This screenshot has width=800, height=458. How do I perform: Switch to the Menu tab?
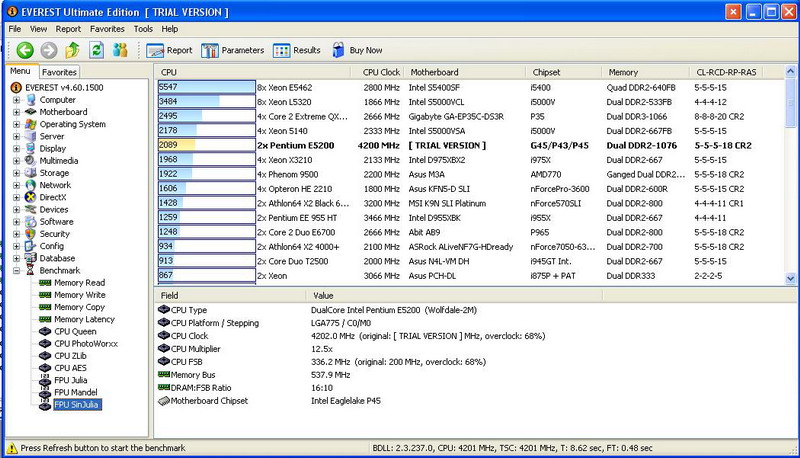tap(20, 71)
